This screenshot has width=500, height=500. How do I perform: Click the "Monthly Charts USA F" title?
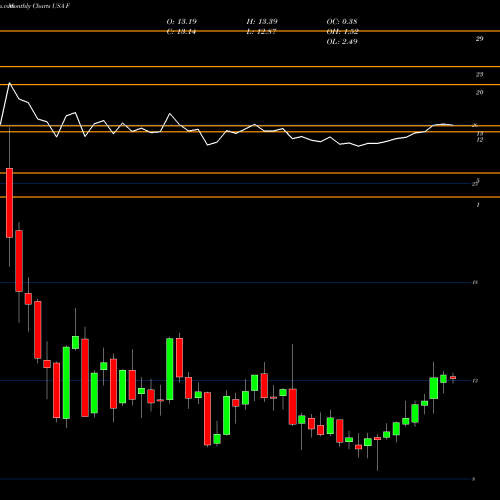click(40, 6)
